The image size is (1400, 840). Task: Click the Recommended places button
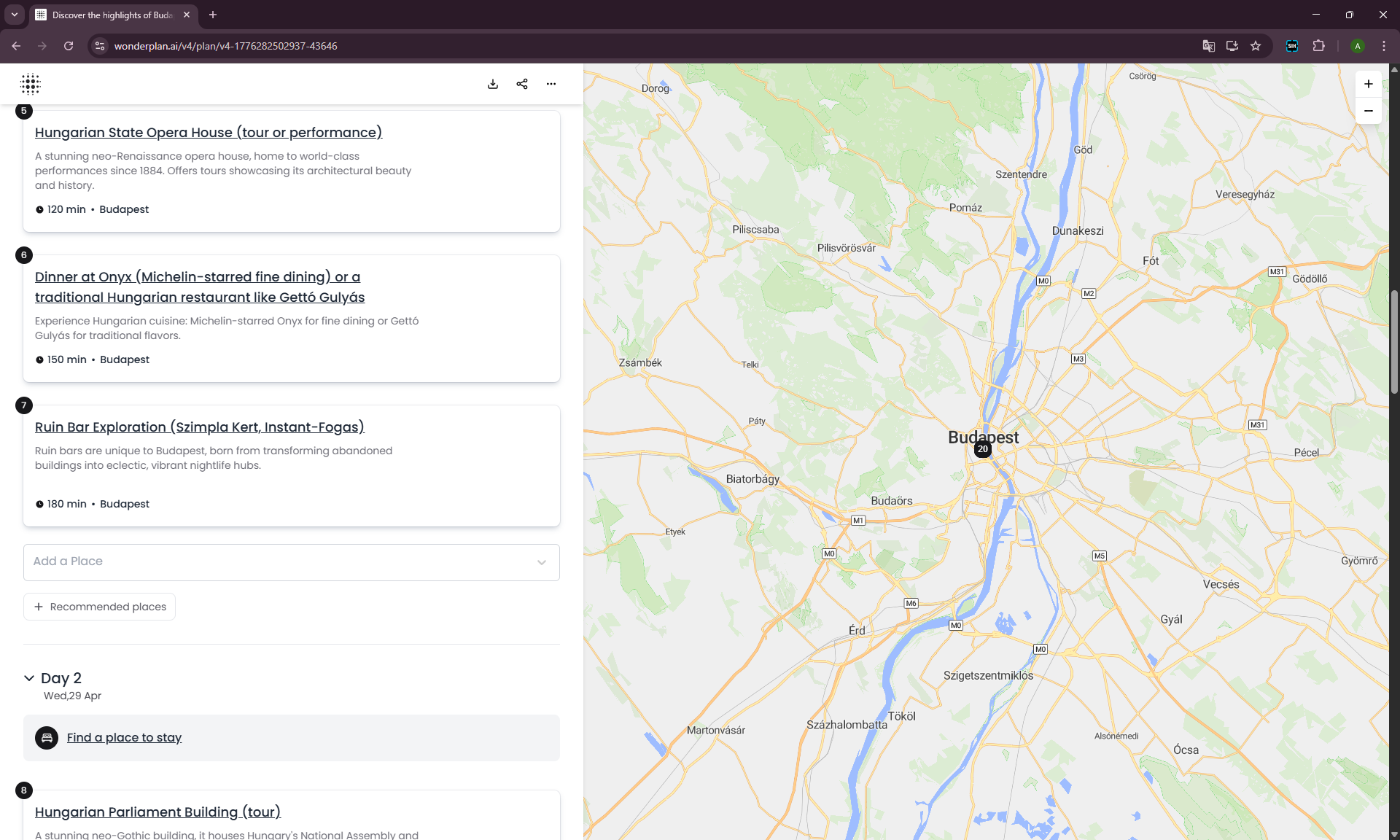point(100,607)
